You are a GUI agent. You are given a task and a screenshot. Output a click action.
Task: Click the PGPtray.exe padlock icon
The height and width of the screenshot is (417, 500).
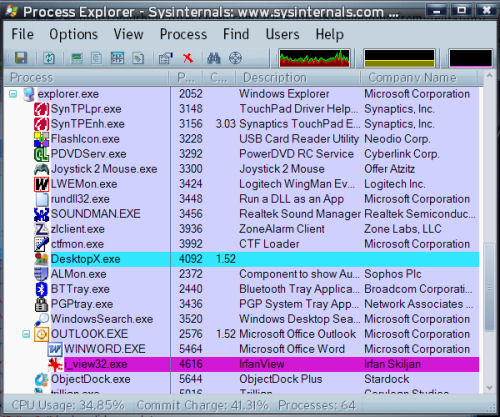point(41,304)
